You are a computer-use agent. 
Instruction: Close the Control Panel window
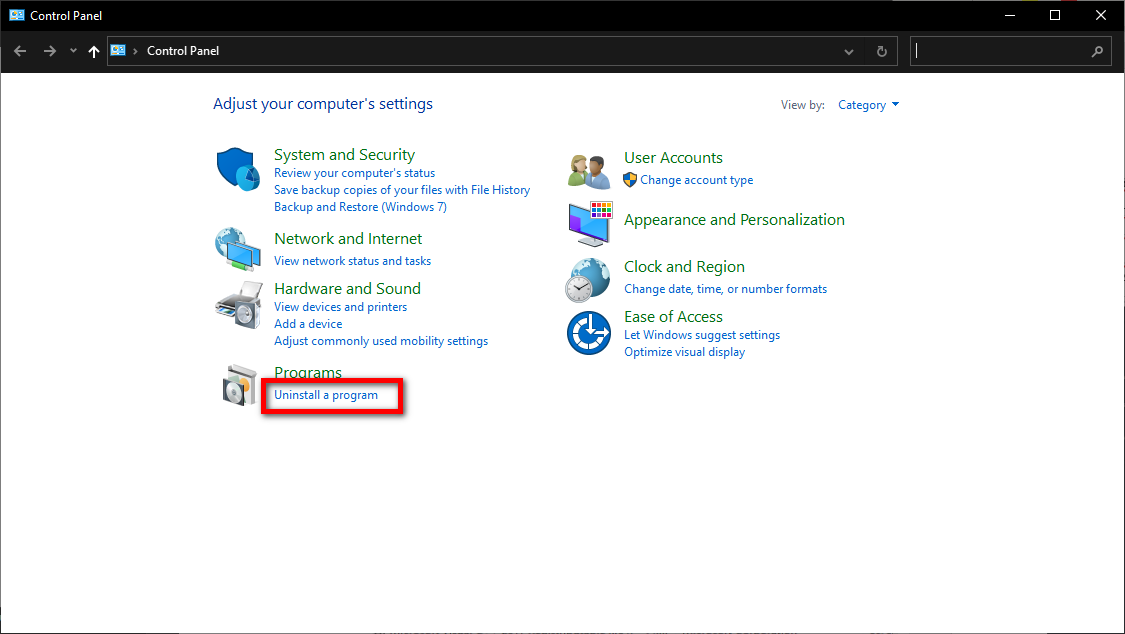click(x=1101, y=15)
